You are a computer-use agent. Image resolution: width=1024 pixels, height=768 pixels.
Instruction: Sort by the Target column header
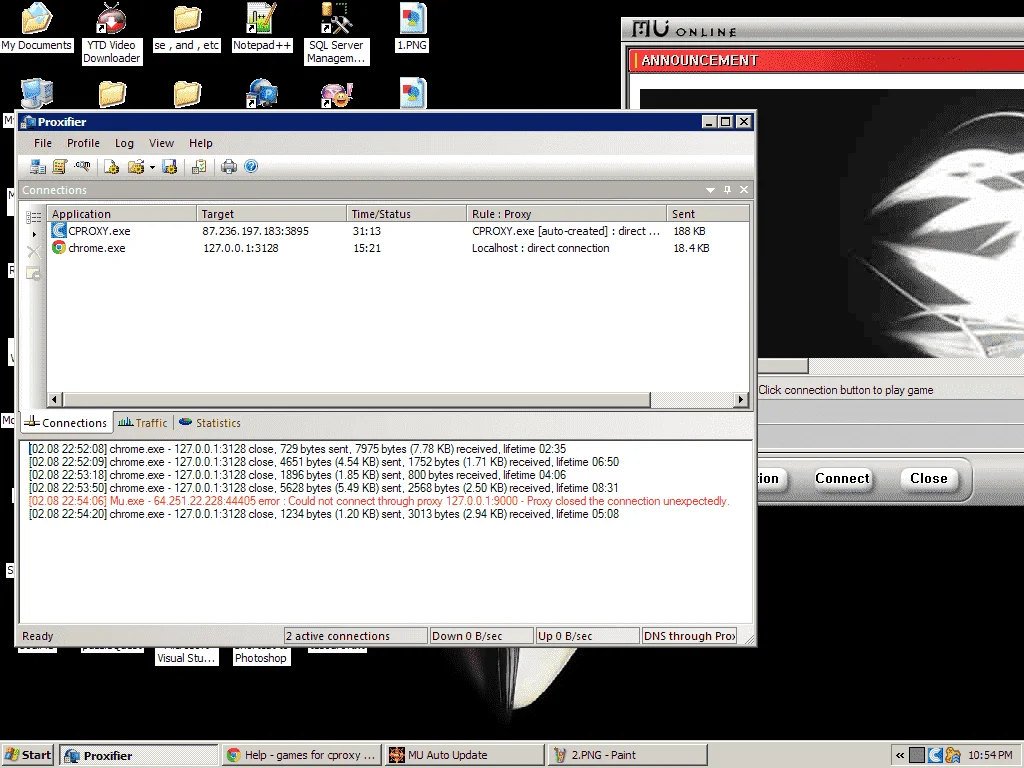(272, 214)
